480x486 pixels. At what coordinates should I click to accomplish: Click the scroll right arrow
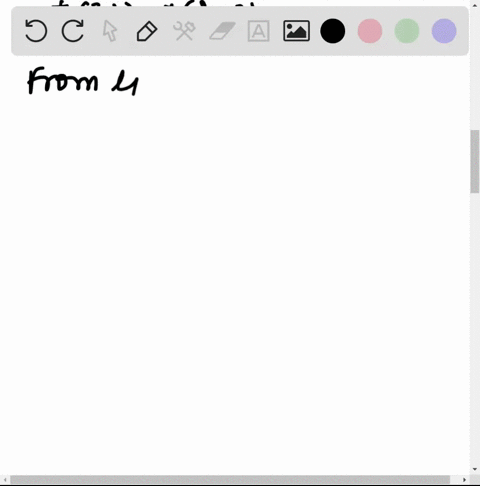[464, 480]
